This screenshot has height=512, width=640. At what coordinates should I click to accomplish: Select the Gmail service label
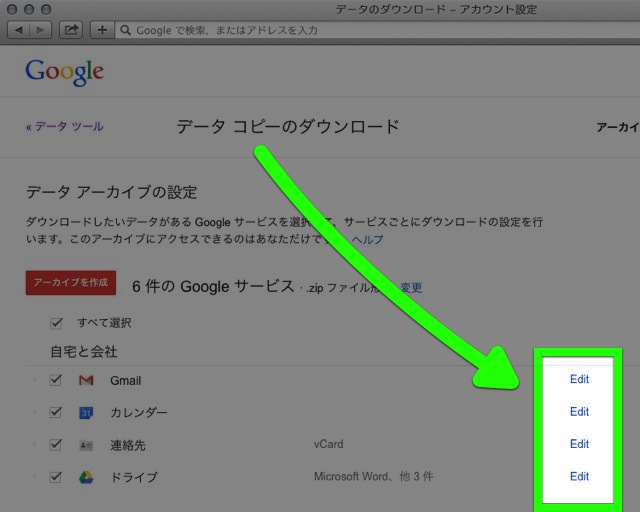[126, 381]
